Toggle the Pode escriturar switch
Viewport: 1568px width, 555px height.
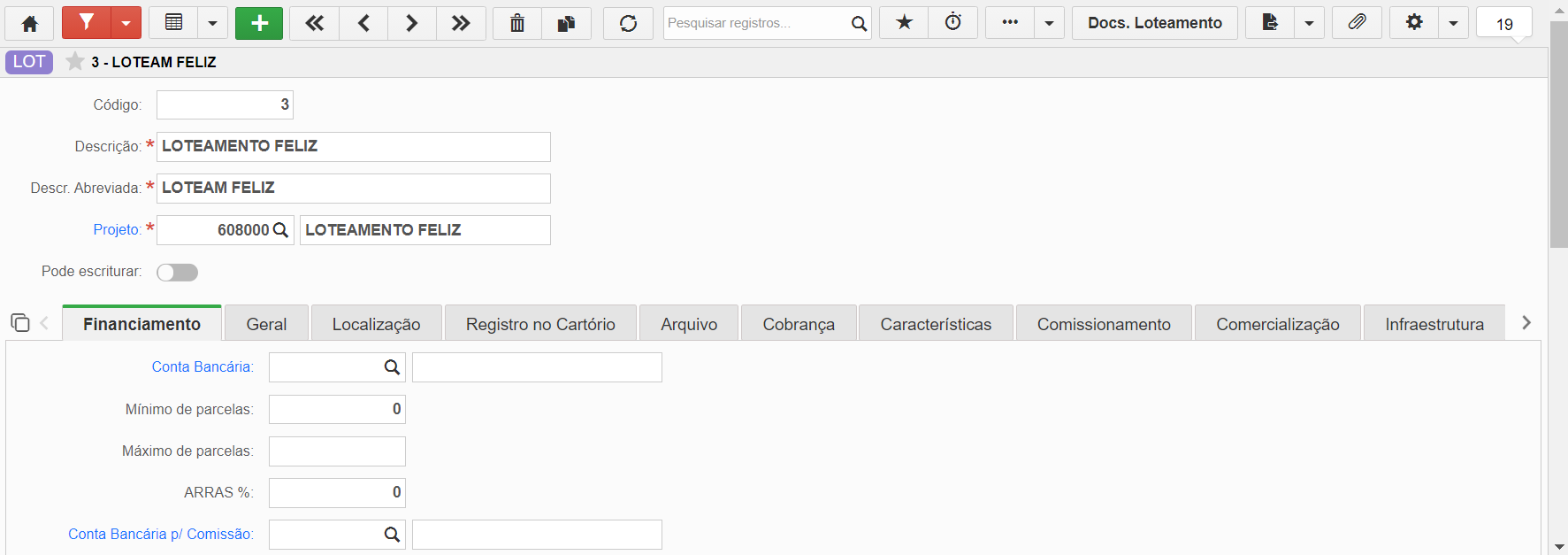177,272
